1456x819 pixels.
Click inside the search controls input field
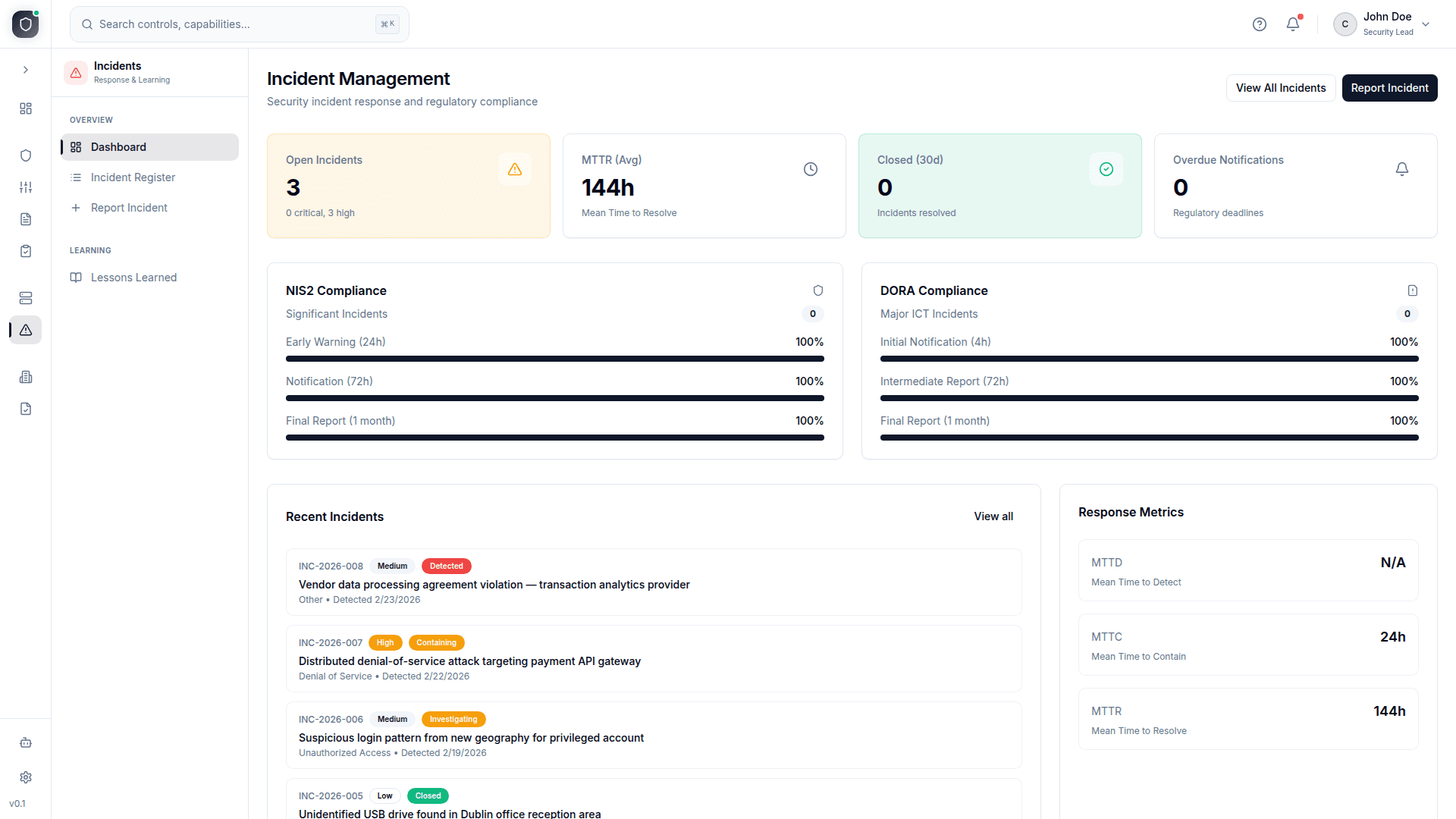(x=227, y=24)
